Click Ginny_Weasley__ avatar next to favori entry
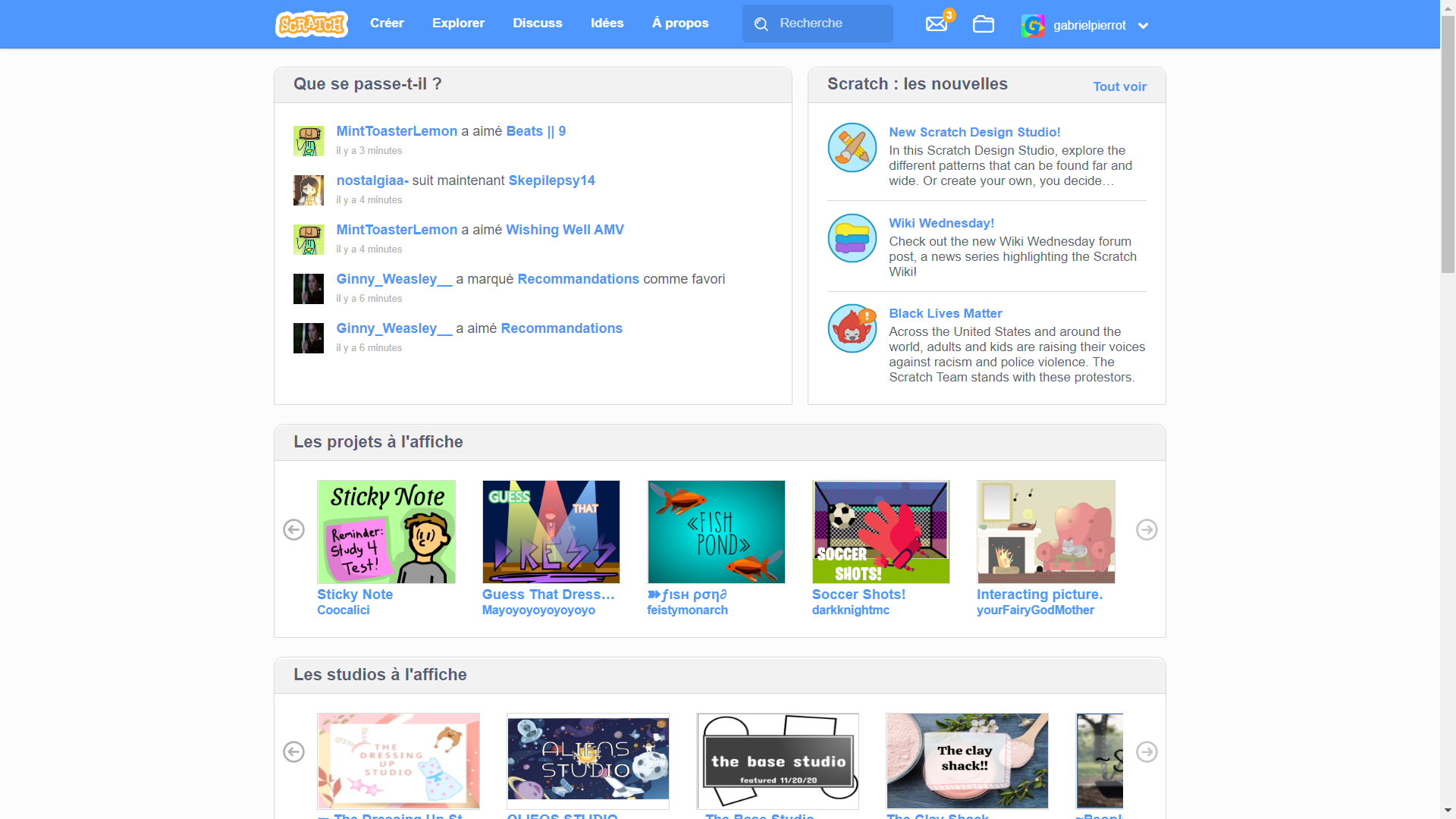 tap(309, 289)
